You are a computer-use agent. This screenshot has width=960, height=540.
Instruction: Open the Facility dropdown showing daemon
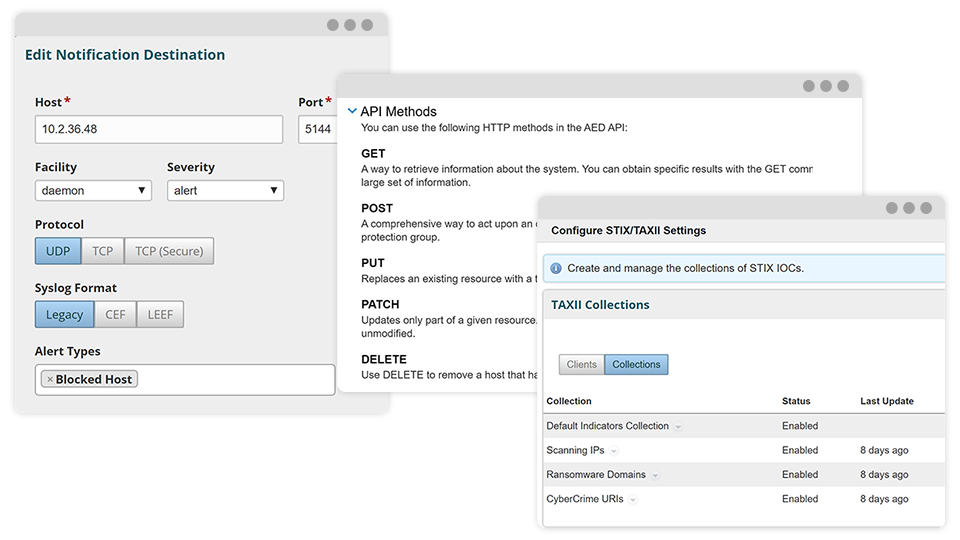[93, 190]
